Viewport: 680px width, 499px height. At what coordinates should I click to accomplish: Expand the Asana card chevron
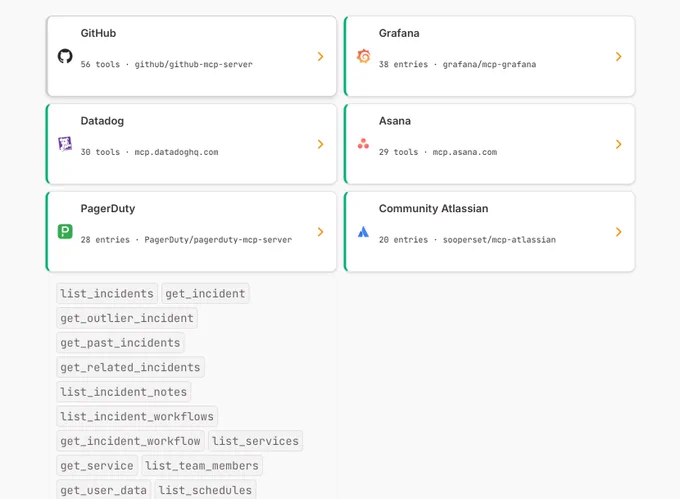click(618, 144)
